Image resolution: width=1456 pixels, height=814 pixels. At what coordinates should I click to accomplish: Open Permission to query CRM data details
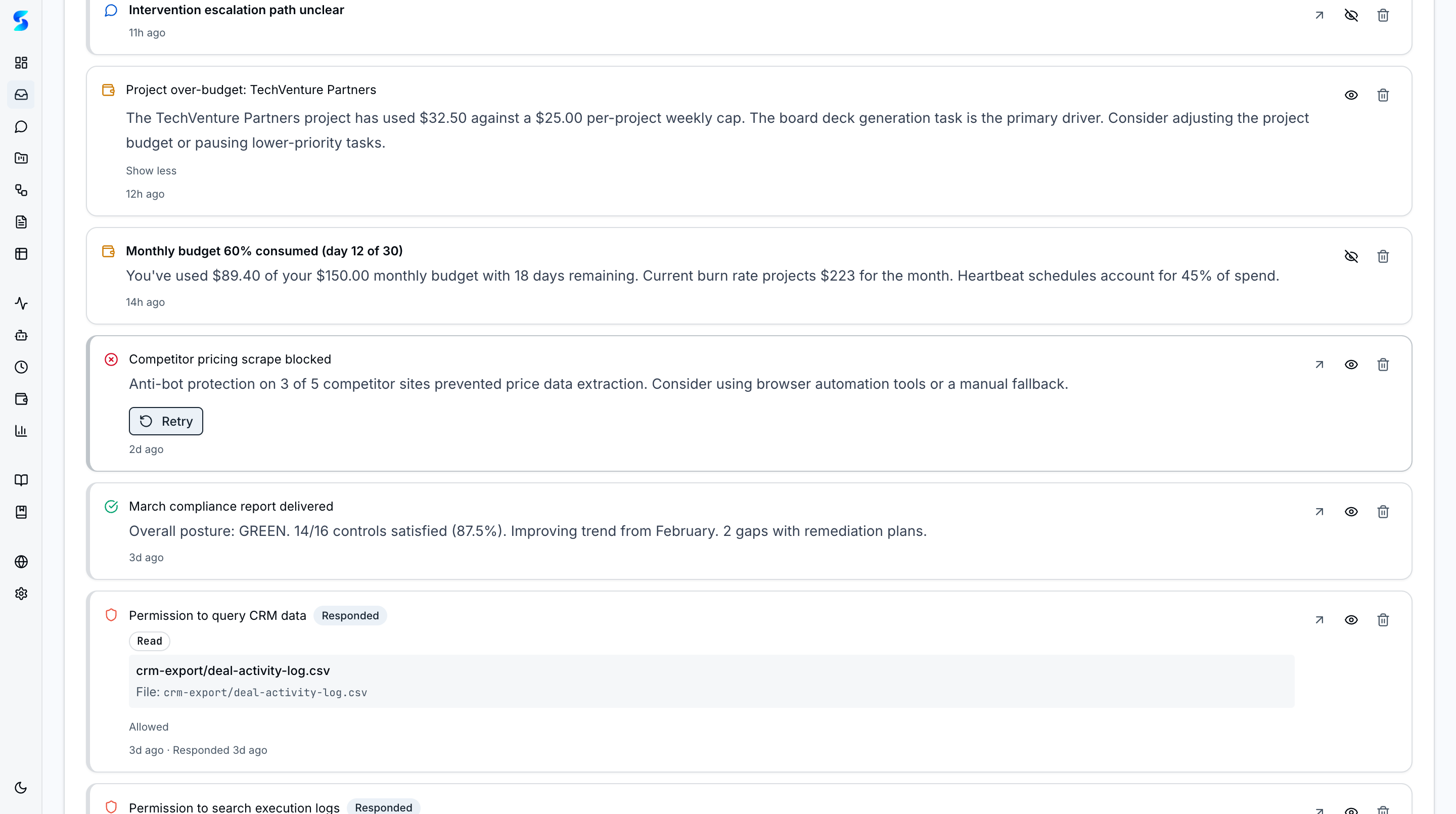(1319, 620)
